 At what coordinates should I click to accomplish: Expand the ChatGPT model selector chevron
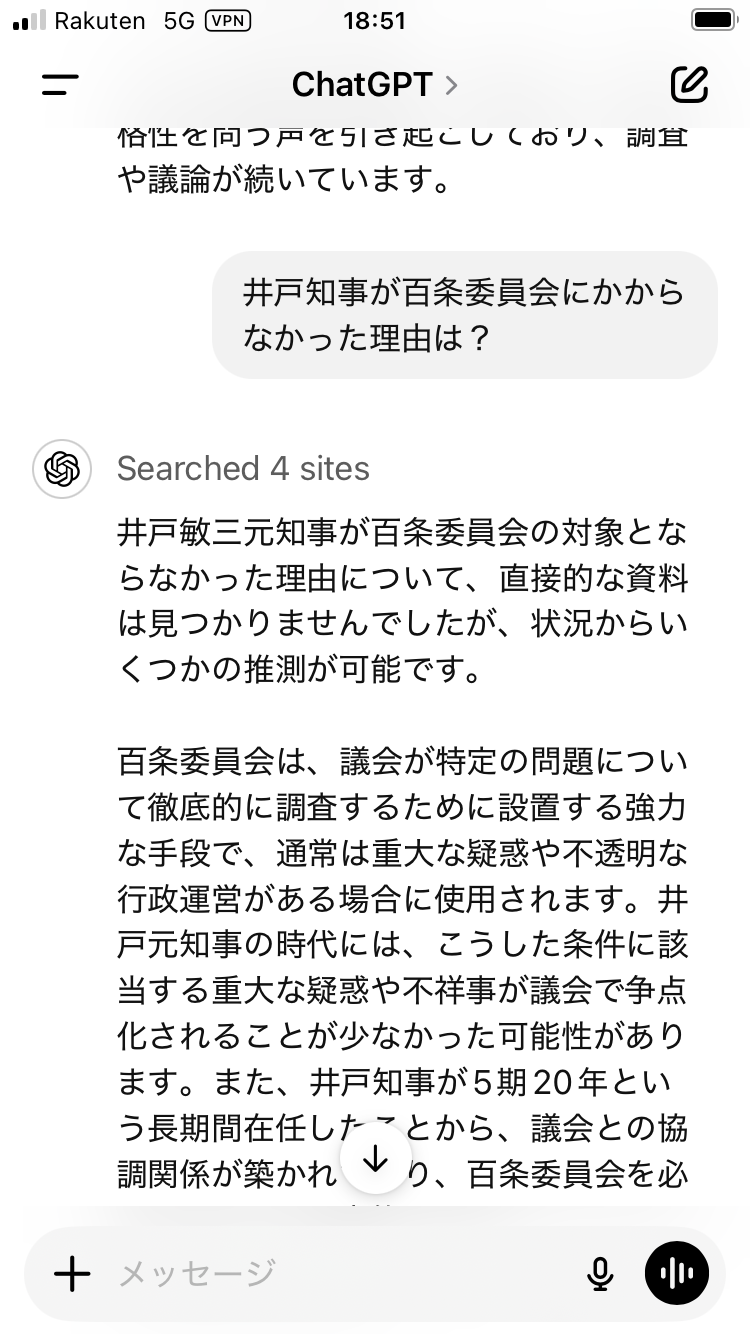tap(452, 85)
